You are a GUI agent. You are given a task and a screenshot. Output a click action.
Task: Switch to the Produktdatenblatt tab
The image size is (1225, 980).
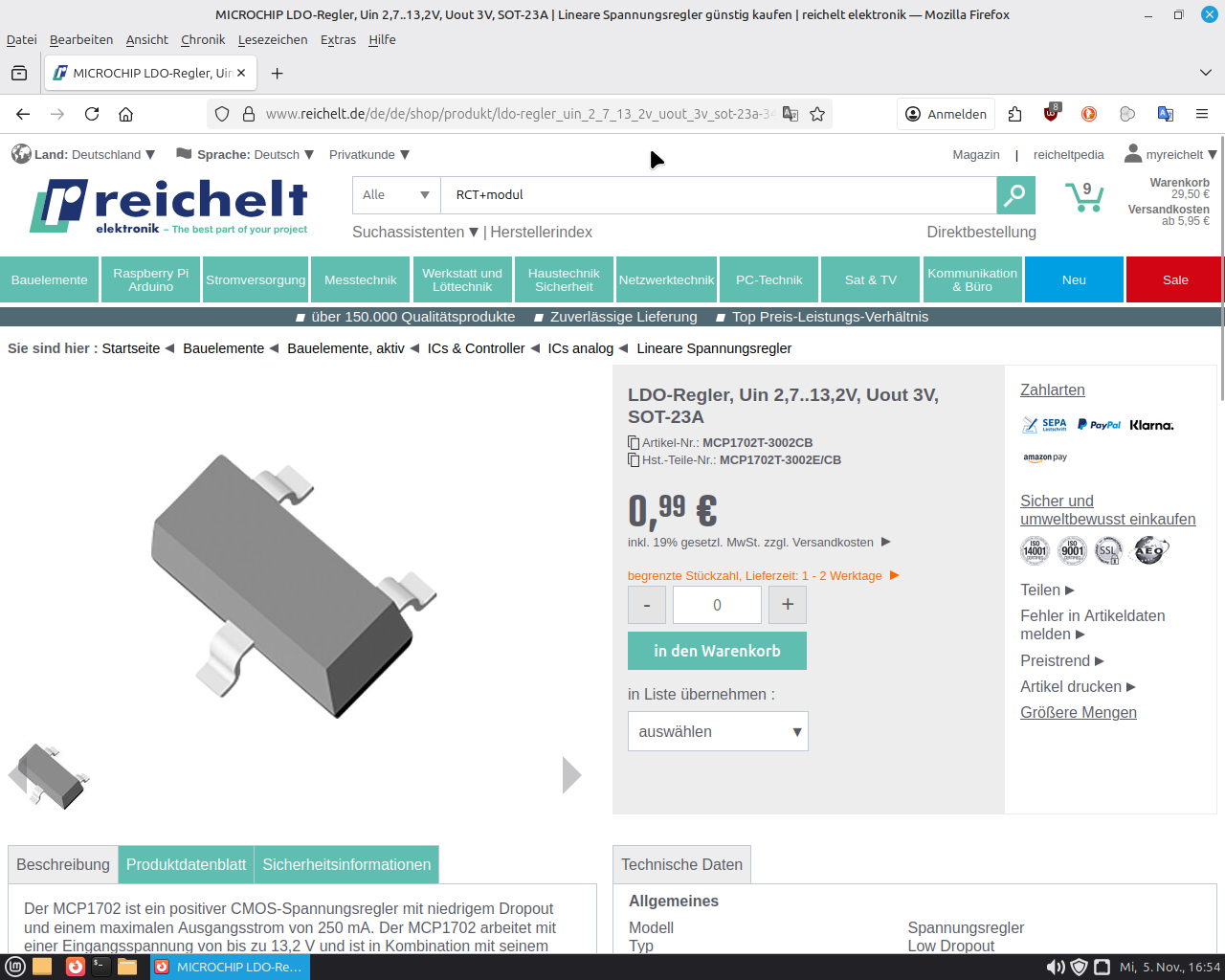[x=187, y=864]
